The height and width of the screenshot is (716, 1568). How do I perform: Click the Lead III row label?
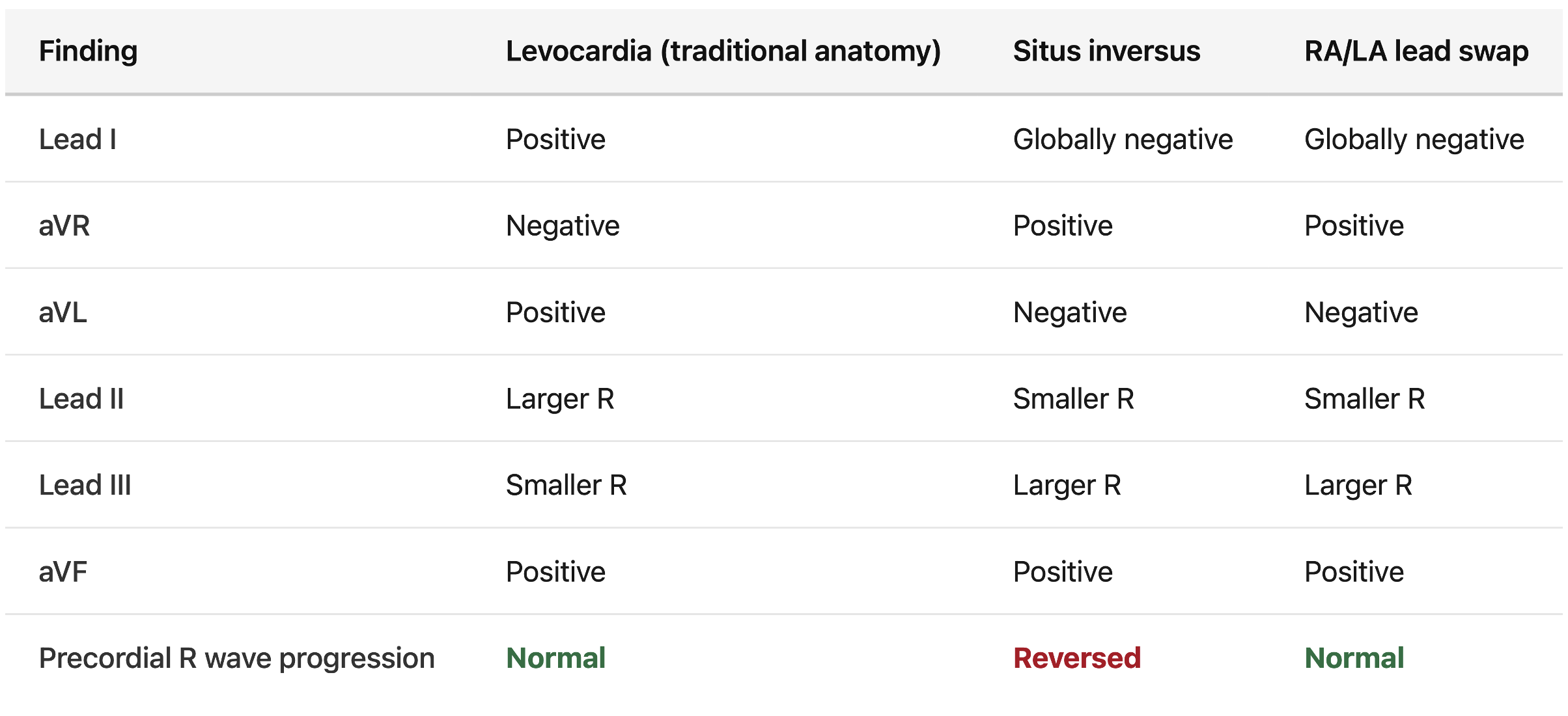(x=85, y=486)
